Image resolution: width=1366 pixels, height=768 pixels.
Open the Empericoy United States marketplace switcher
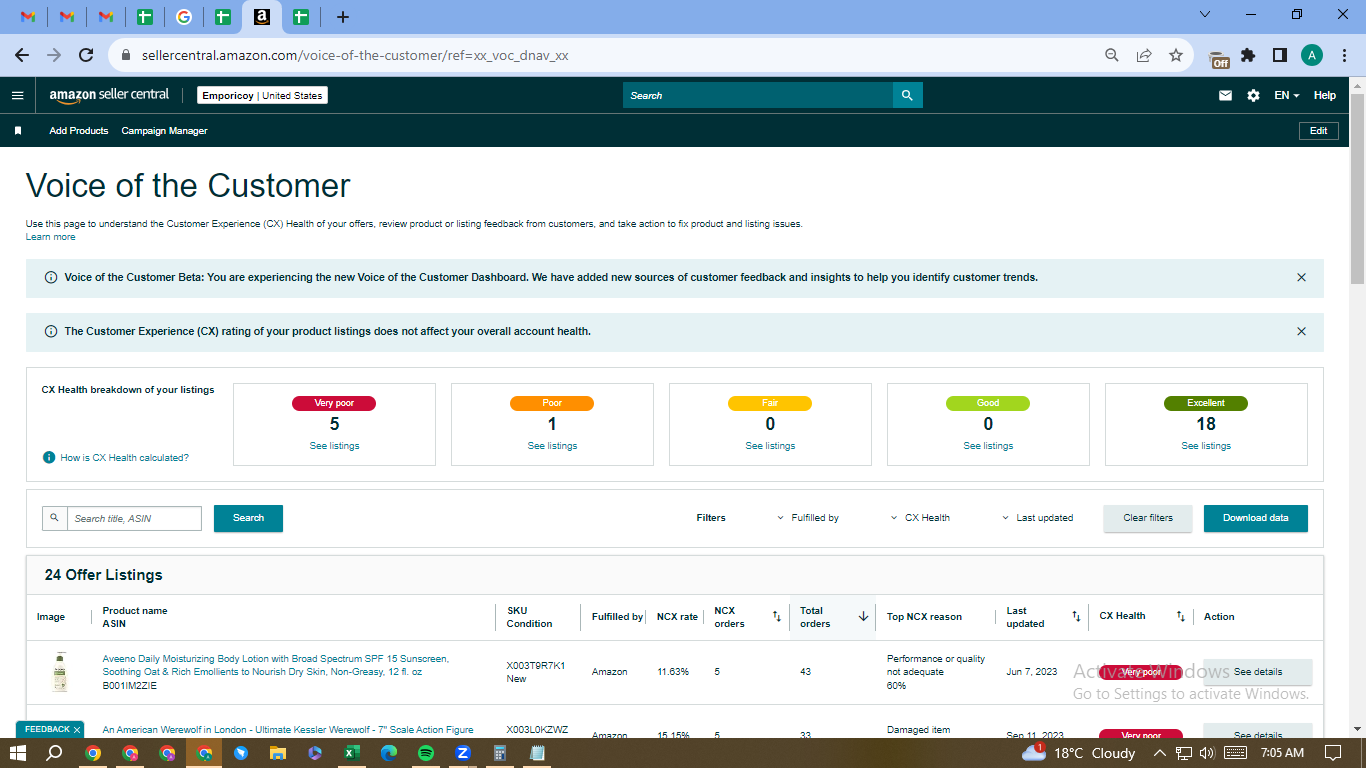point(262,96)
